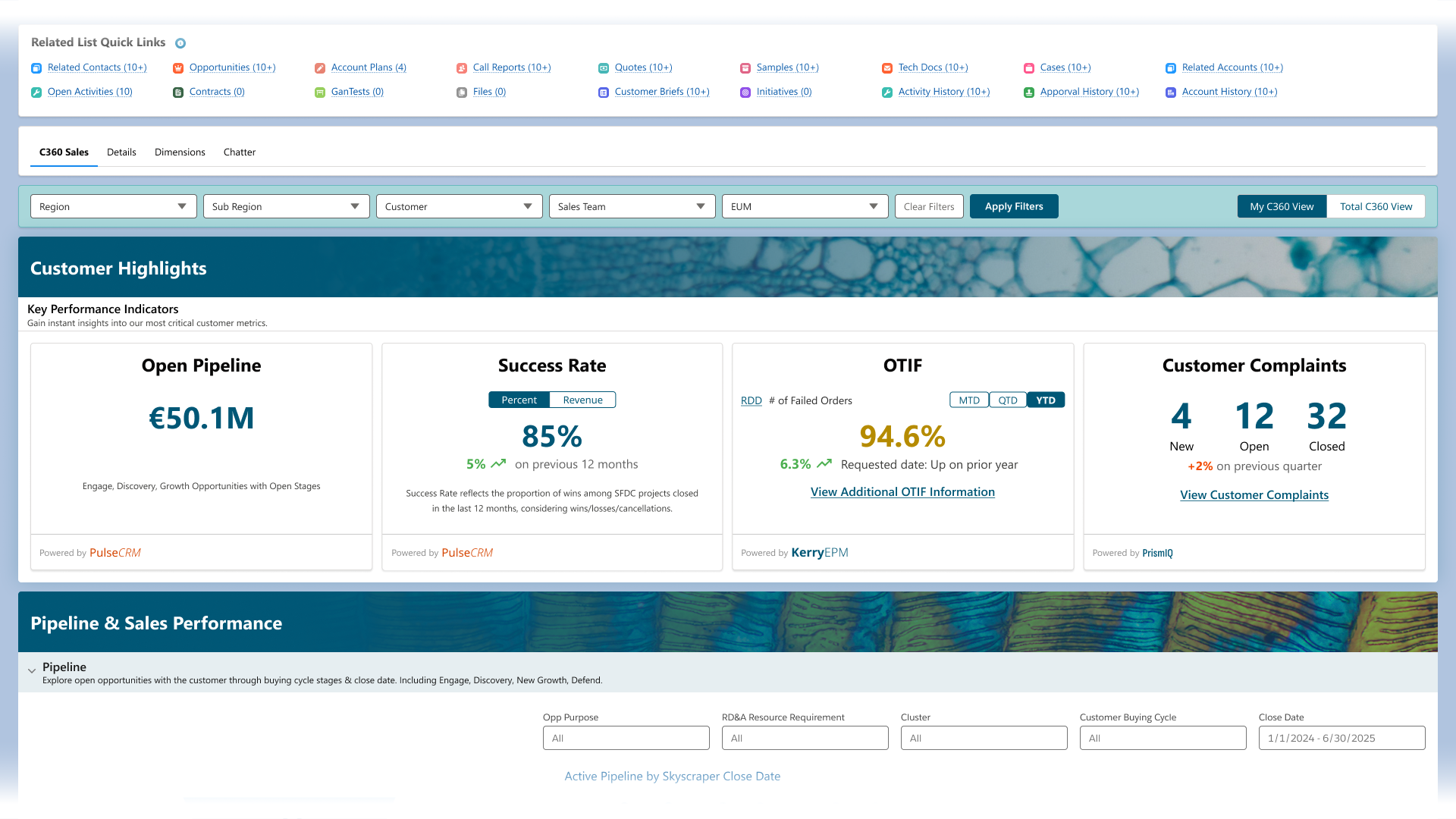Click the Related List Quick Links info icon
1456x819 pixels.
[x=180, y=43]
